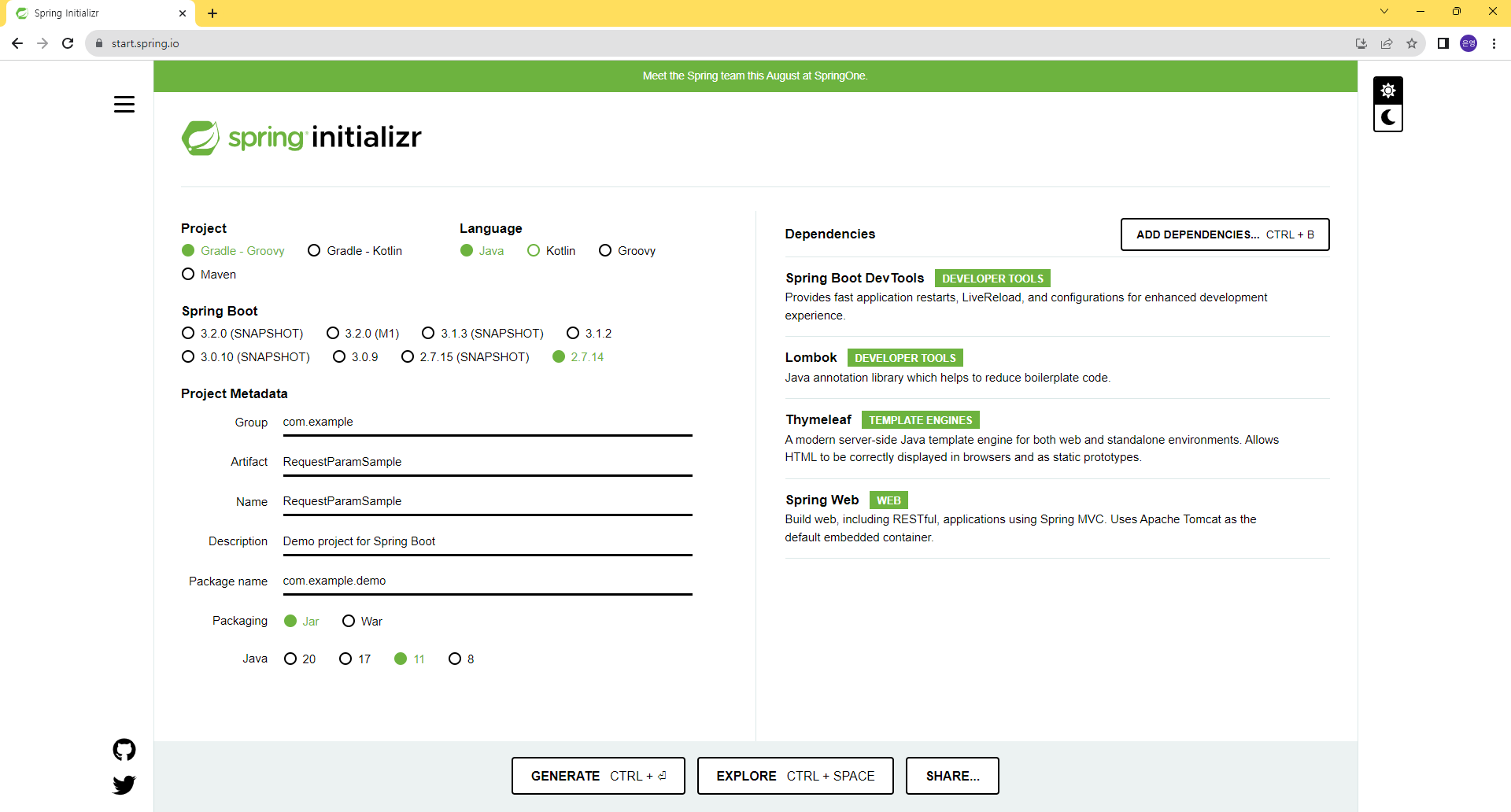This screenshot has width=1511, height=812.
Task: Click the Package name input field
Action: click(488, 581)
